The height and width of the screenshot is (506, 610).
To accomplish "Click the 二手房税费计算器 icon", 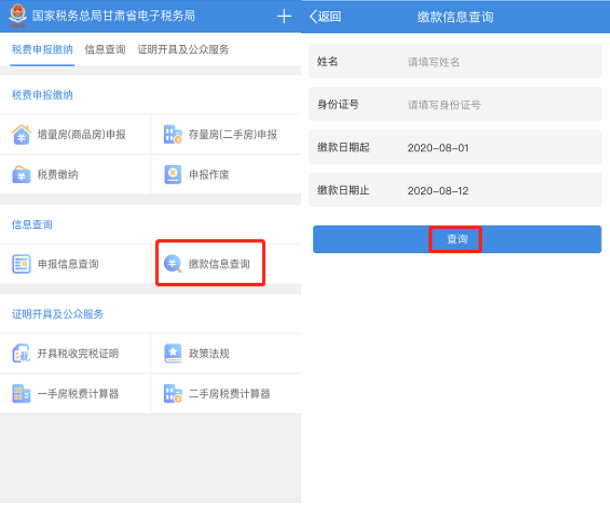I will pyautogui.click(x=173, y=394).
